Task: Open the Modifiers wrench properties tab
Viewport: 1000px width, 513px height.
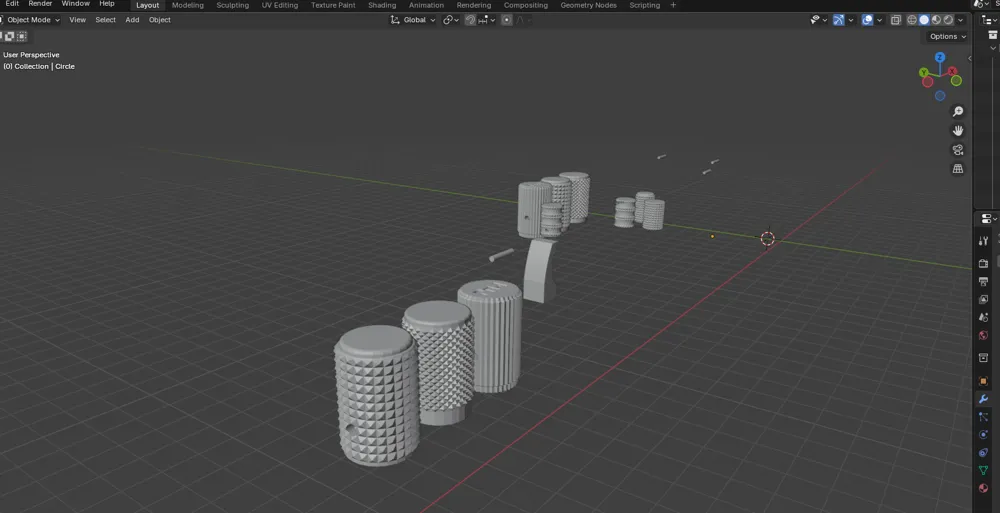Action: [x=984, y=399]
